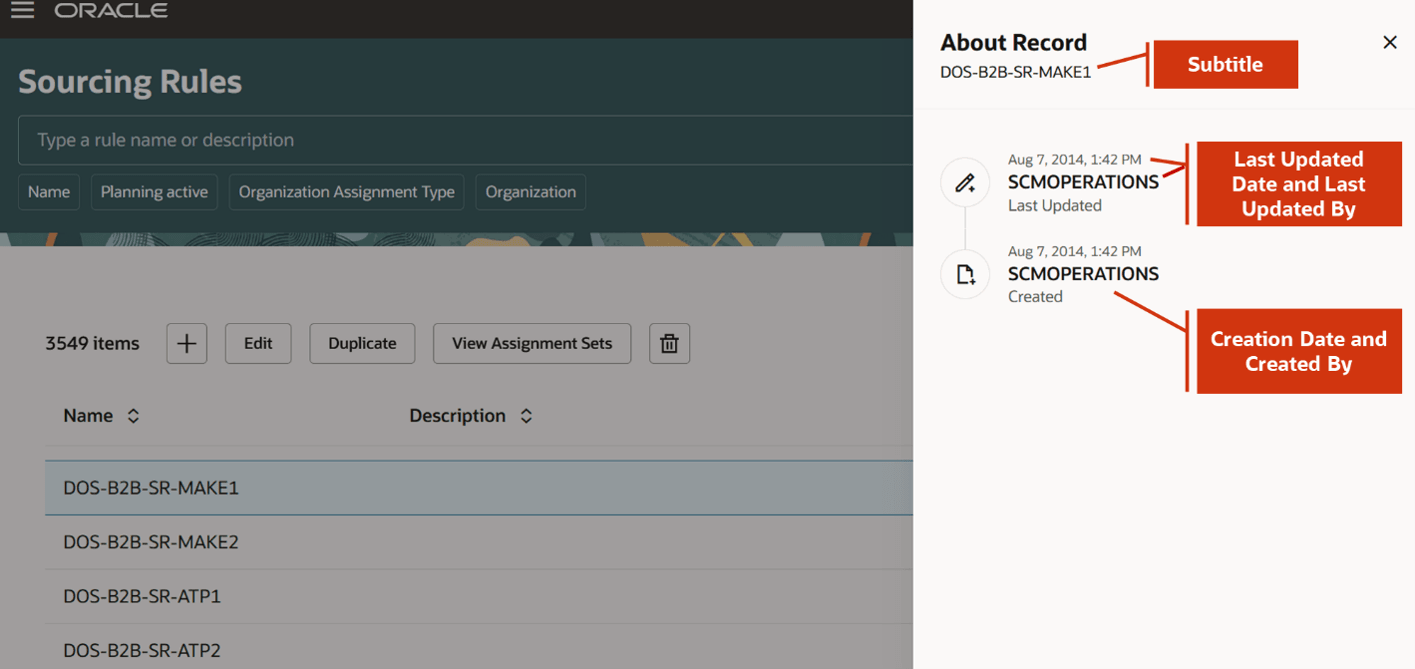Image resolution: width=1415 pixels, height=669 pixels.
Task: Focus the rule name search field
Action: (465, 140)
